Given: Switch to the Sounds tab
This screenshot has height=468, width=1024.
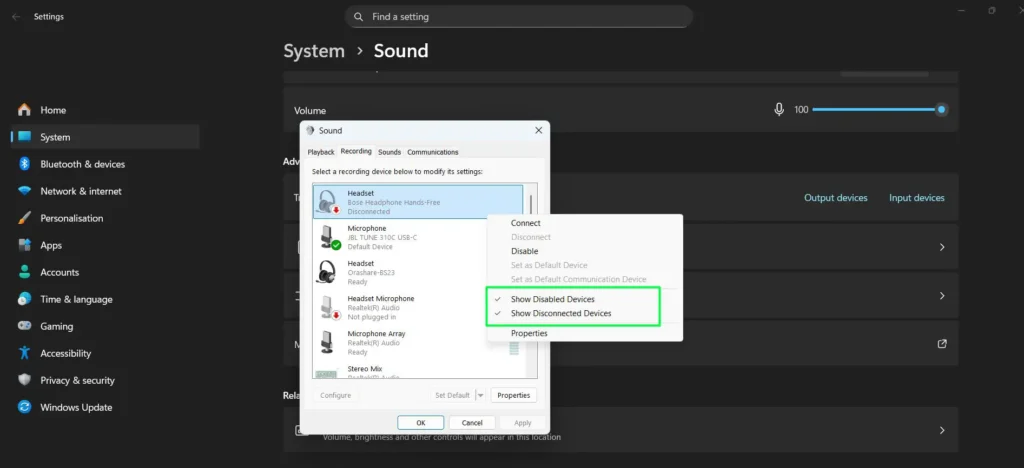Looking at the screenshot, I should click(389, 152).
